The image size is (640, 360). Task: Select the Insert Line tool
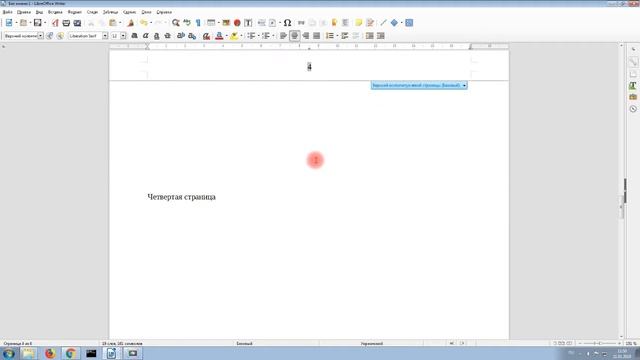pos(383,23)
